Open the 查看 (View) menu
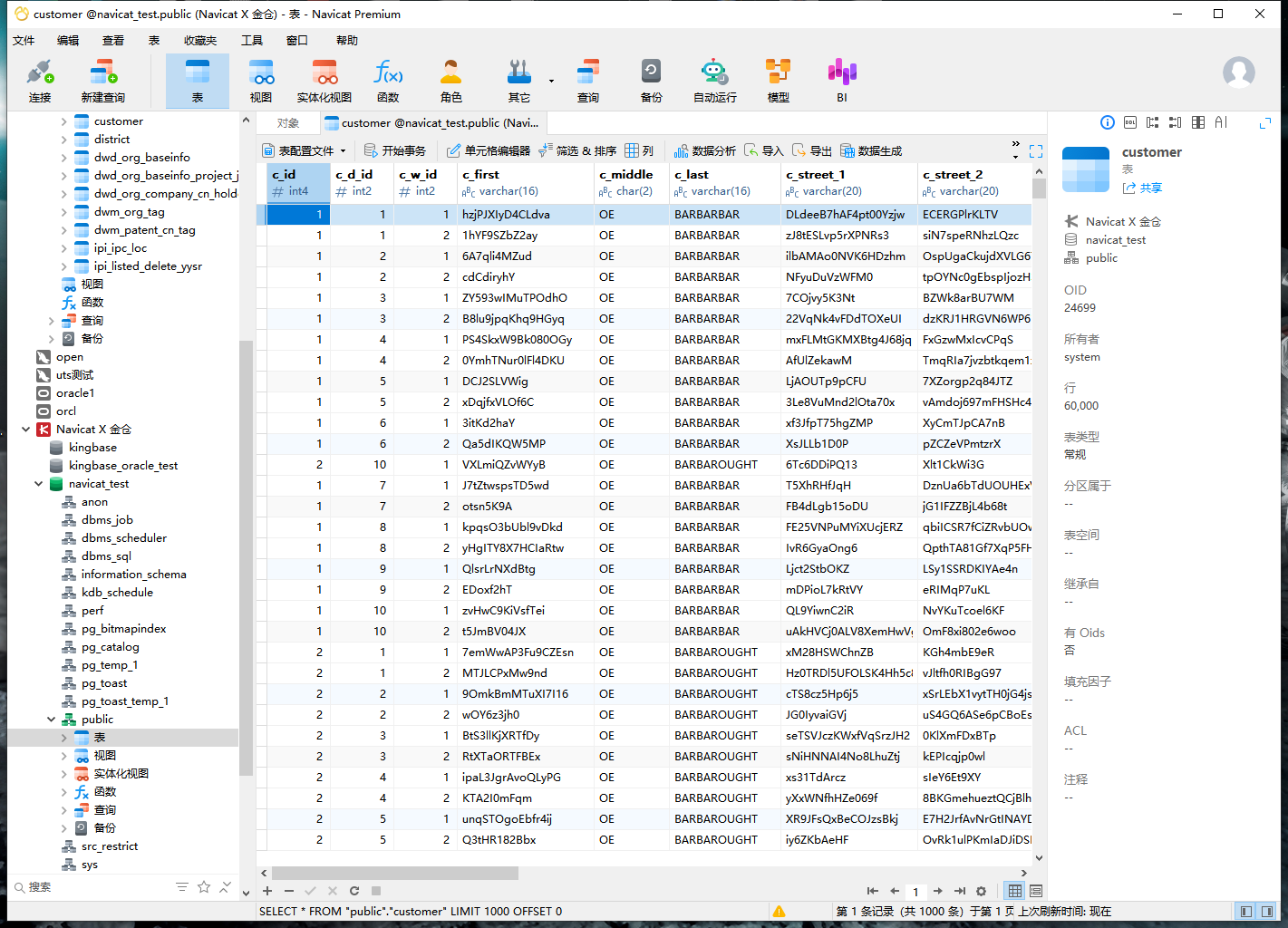1288x928 pixels. tap(113, 40)
